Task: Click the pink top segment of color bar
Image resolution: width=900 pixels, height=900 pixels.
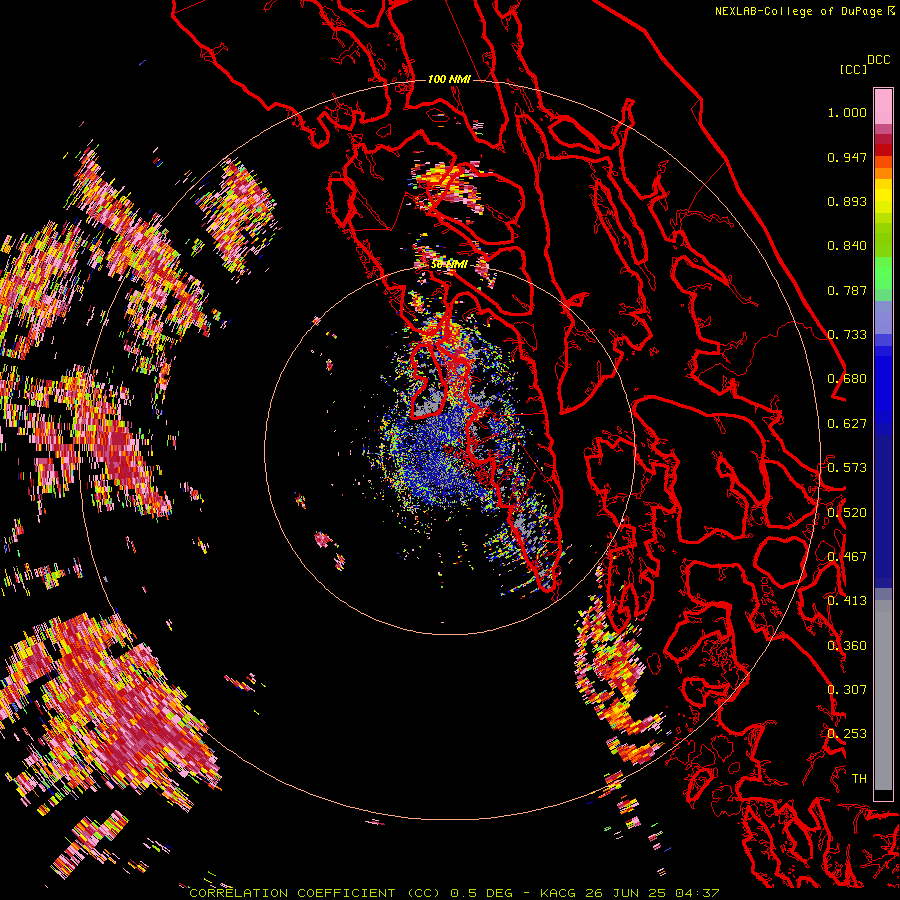Action: (x=883, y=106)
